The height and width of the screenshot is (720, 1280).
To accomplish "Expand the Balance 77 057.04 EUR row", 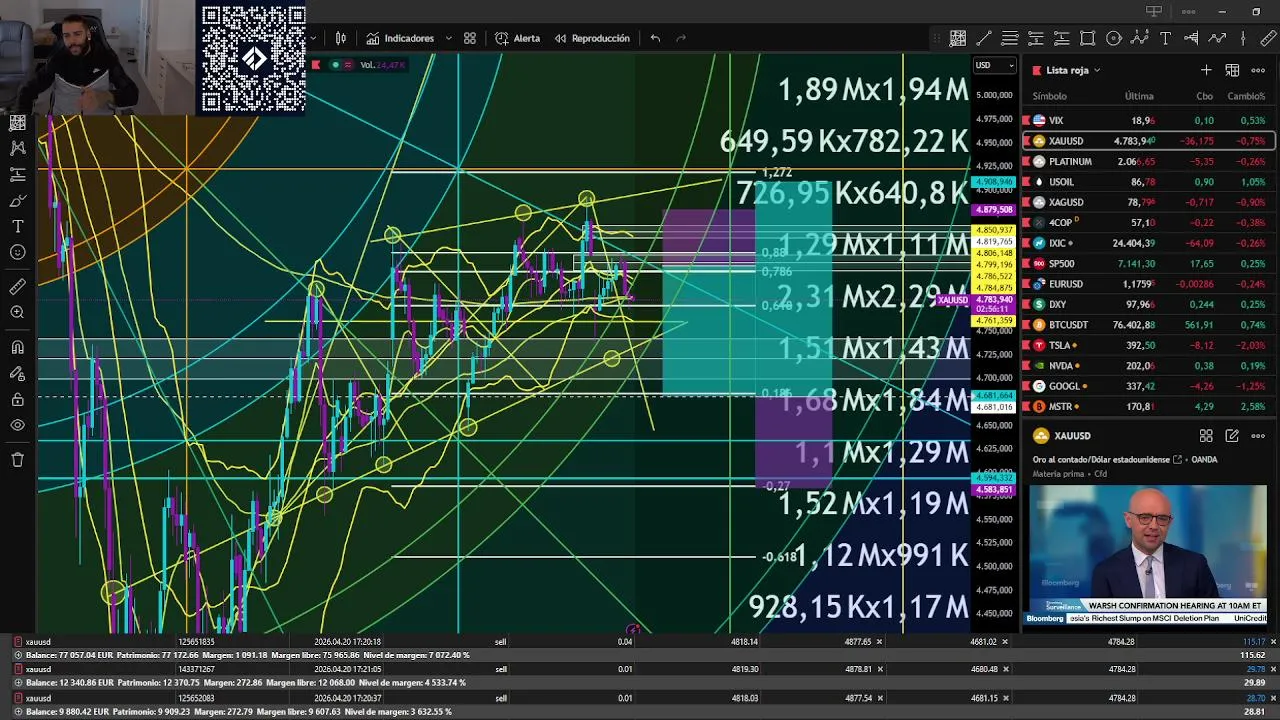I will 18,655.
